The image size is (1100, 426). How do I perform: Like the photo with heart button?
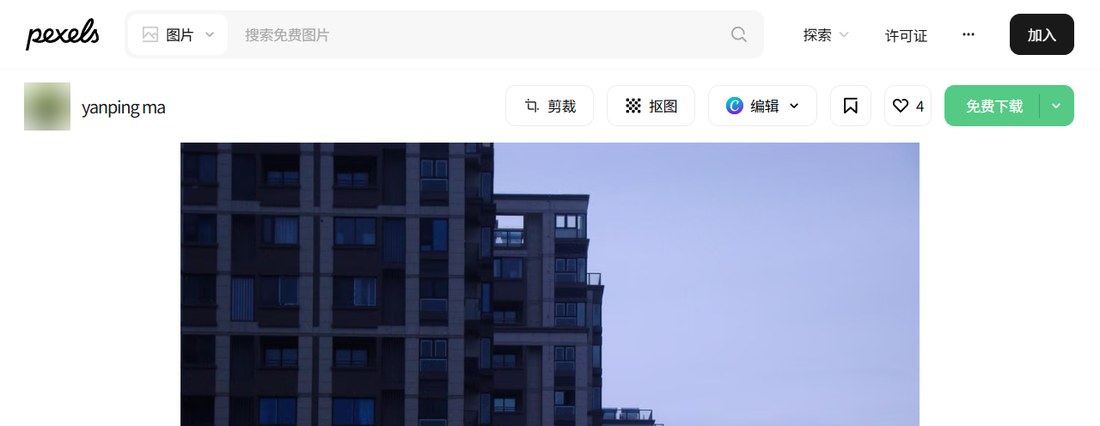coord(908,106)
